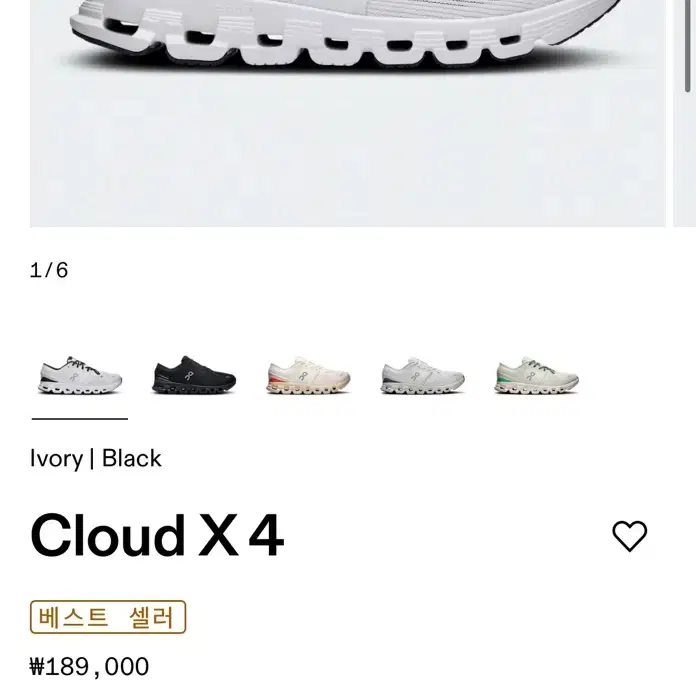The height and width of the screenshot is (696, 696).
Task: Click the empty grey area below the shoe
Action: [x=347, y=160]
